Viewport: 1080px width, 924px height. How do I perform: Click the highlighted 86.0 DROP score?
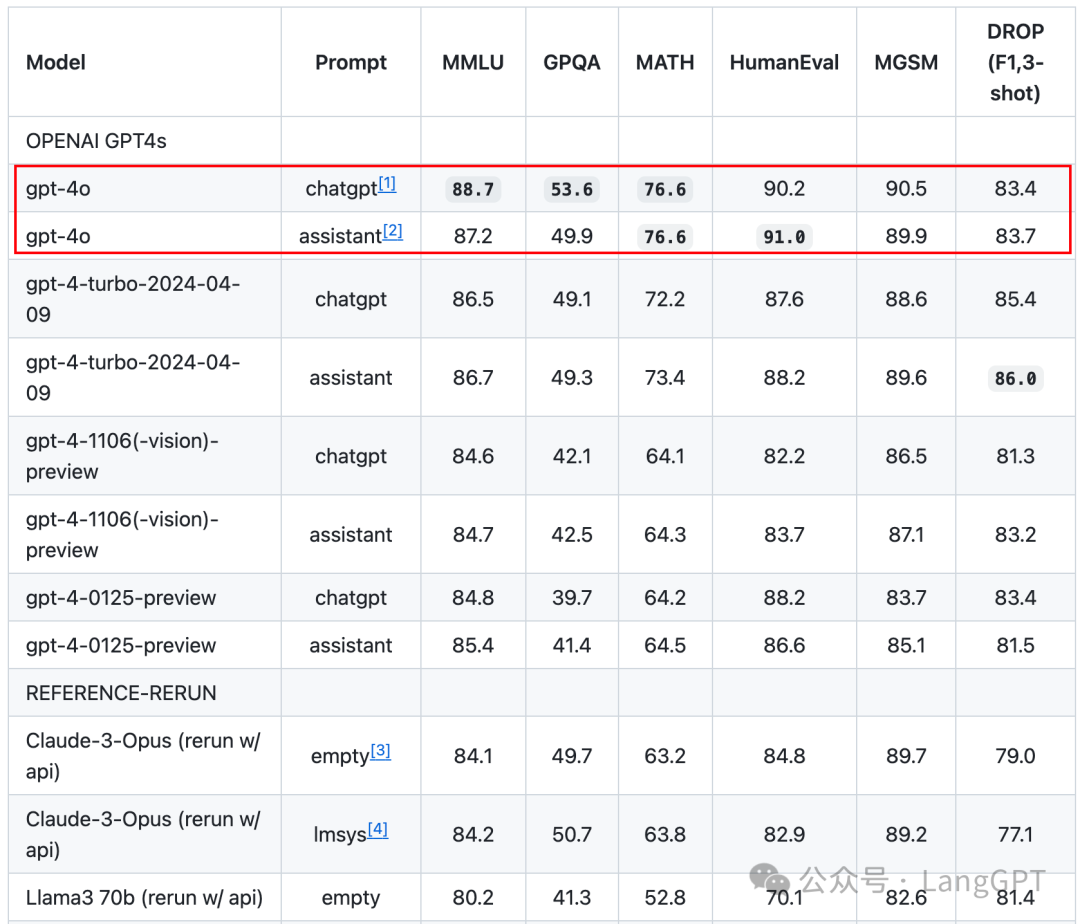[1015, 378]
